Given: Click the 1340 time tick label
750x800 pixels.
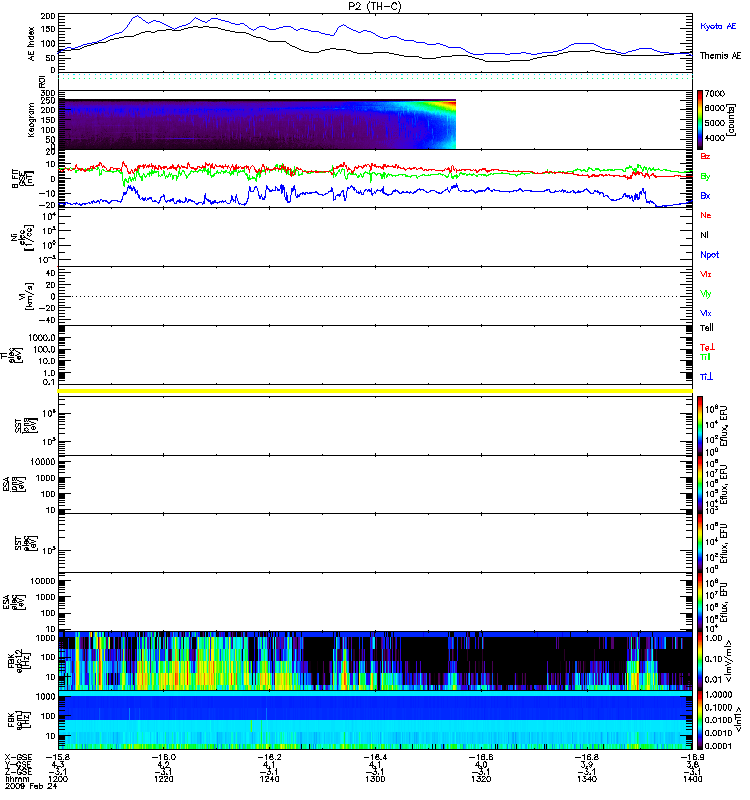Looking at the screenshot, I should click(x=587, y=779).
